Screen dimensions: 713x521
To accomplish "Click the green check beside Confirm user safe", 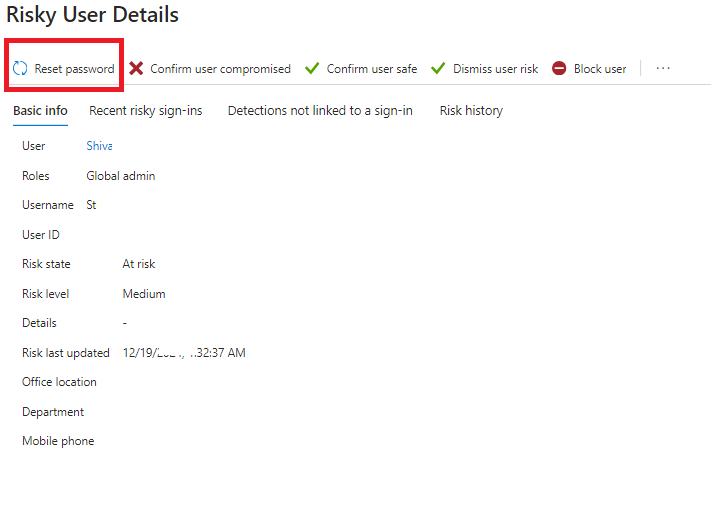I will tap(312, 68).
